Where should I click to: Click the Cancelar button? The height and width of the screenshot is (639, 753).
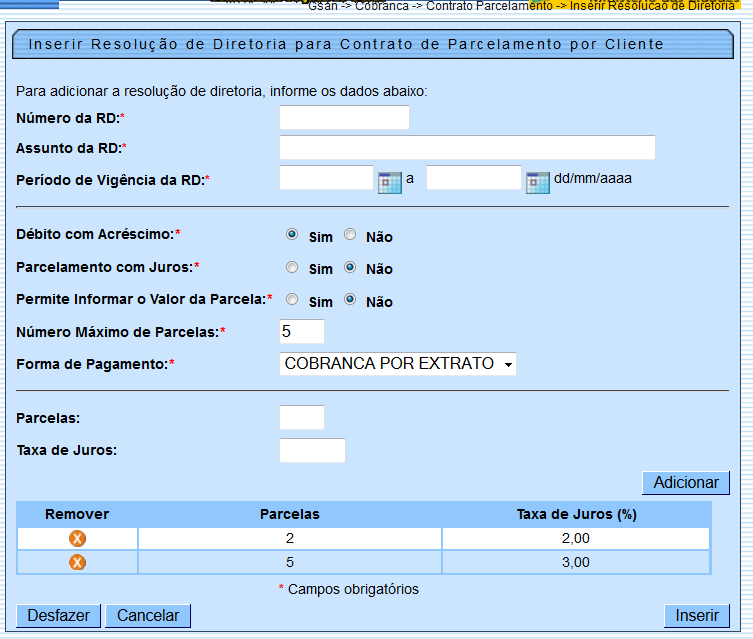pos(148,616)
